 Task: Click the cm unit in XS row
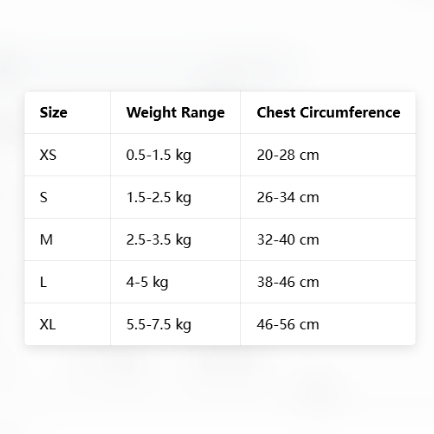(x=309, y=155)
